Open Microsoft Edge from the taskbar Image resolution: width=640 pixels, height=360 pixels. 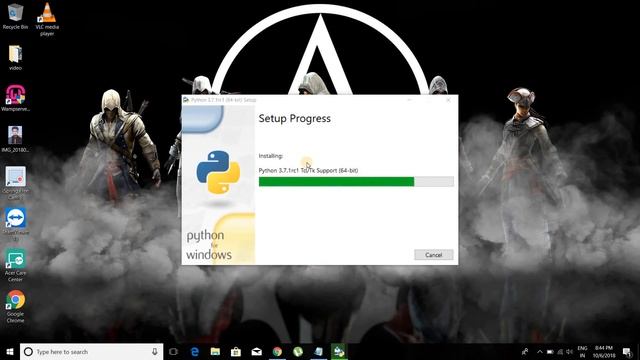(x=195, y=351)
